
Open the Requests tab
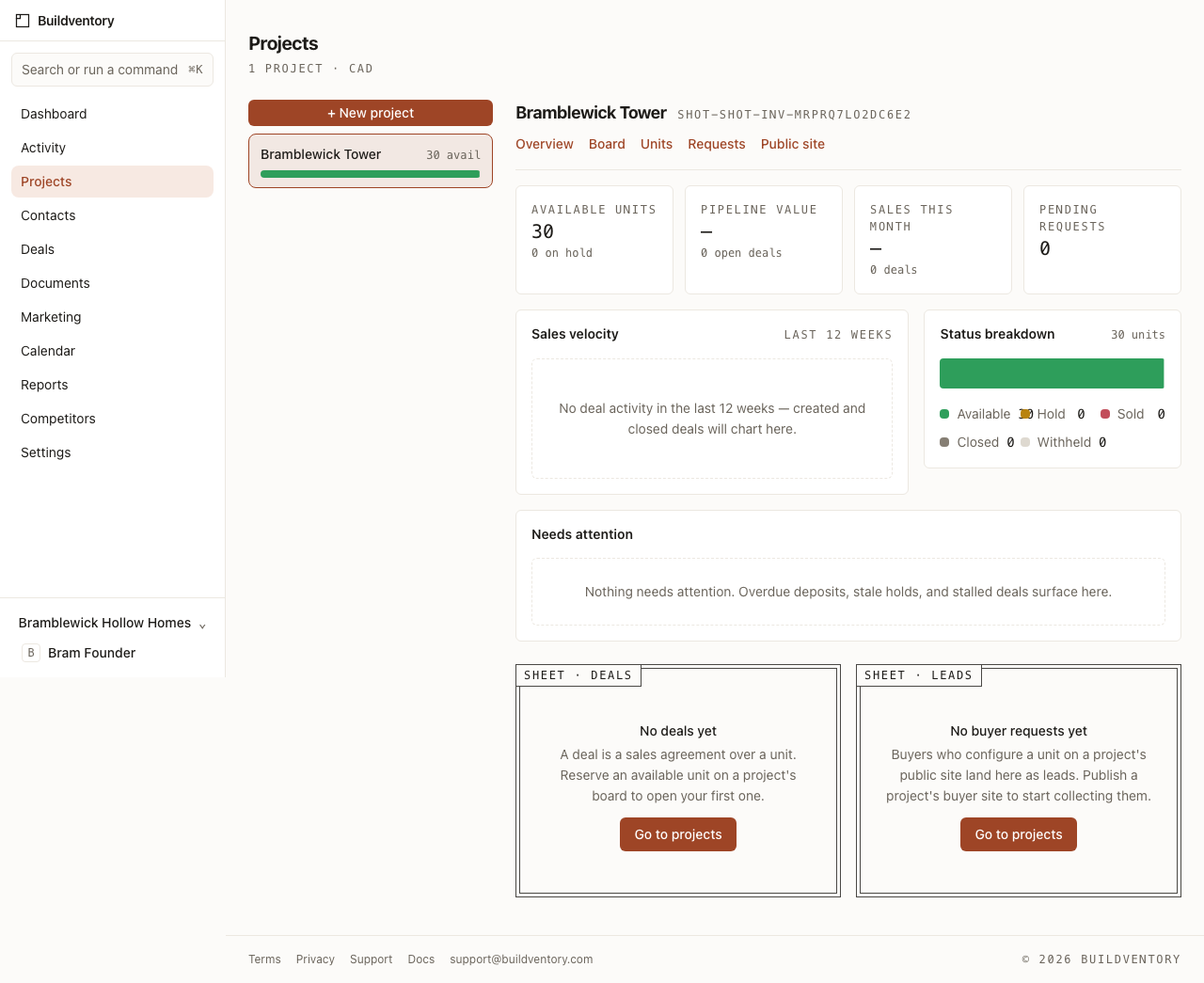717,144
